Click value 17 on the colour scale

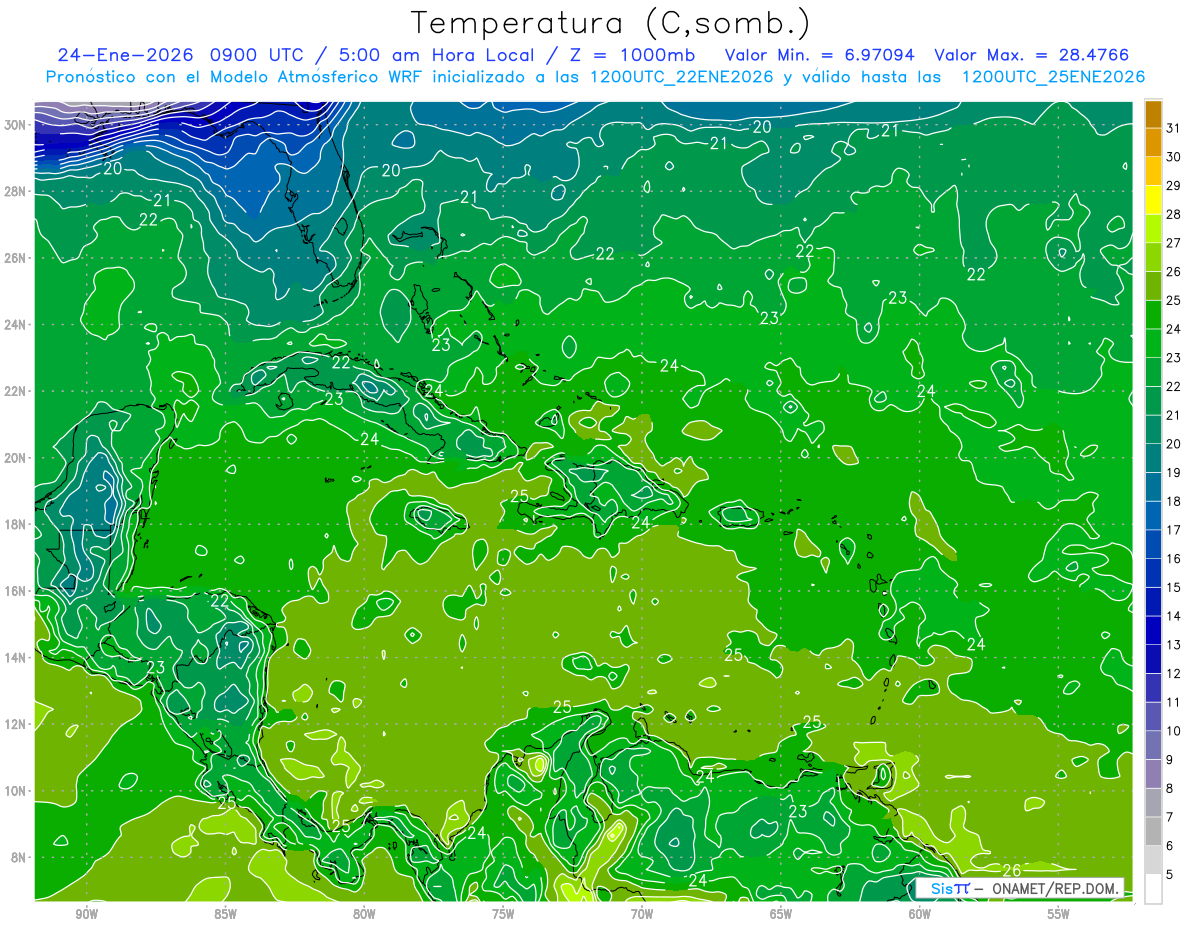coord(1174,530)
